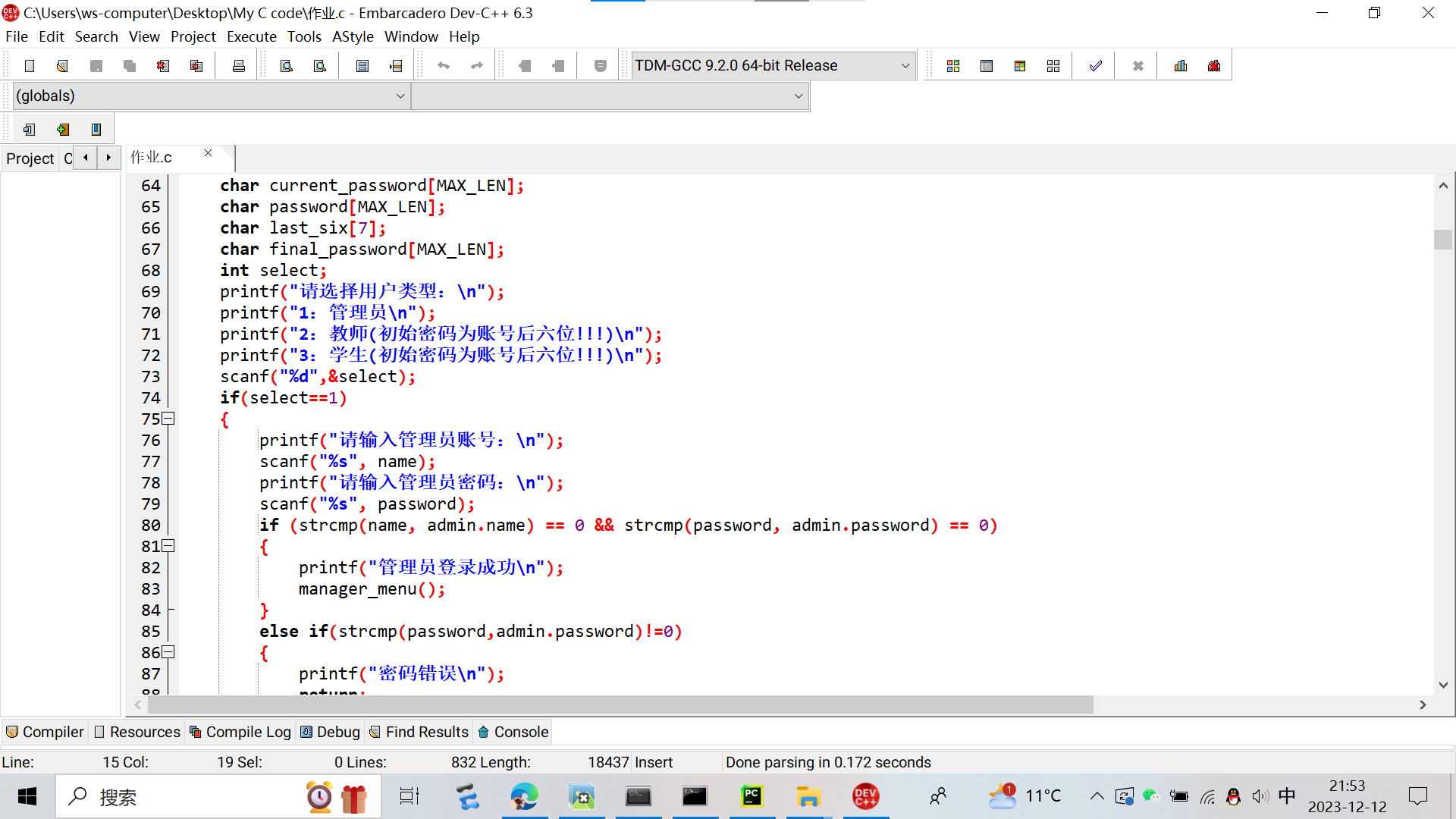
Task: Open the Replace tool
Action: [x=320, y=66]
